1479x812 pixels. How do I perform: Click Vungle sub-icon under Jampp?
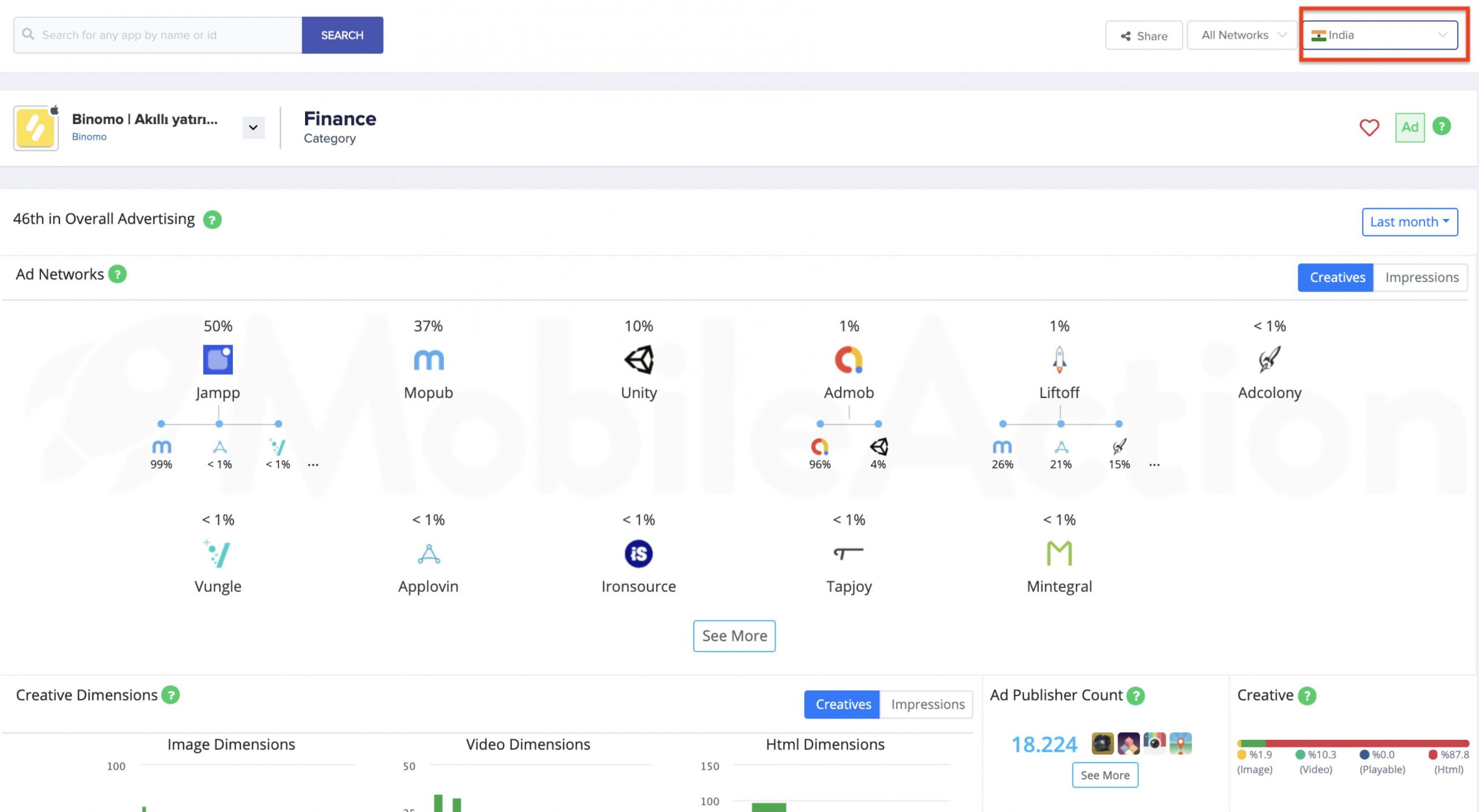(277, 446)
